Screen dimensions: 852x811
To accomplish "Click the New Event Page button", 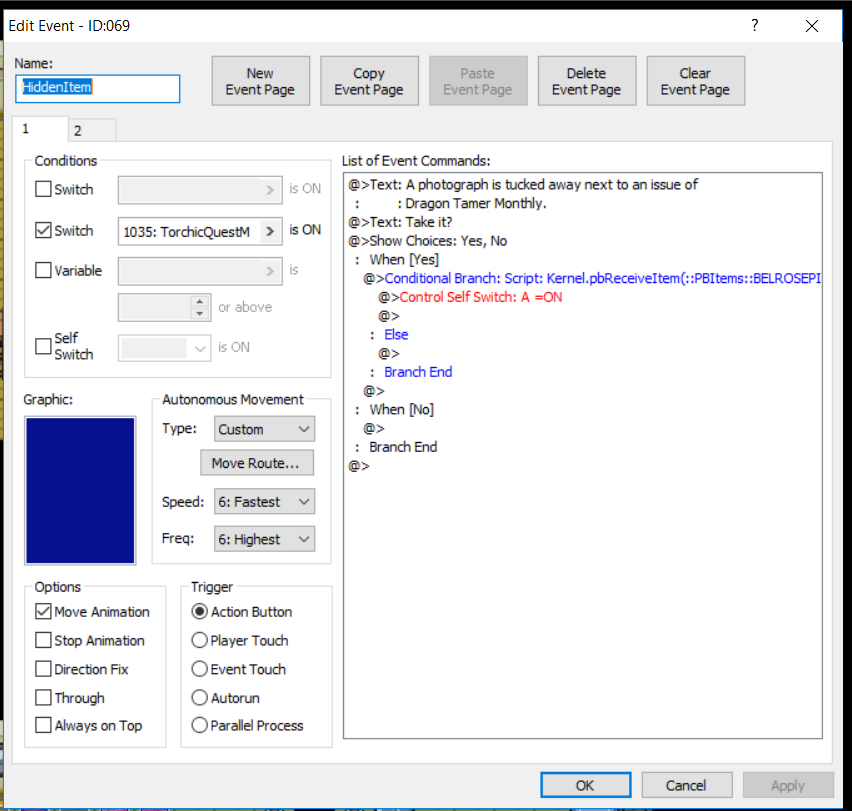I will 260,81.
